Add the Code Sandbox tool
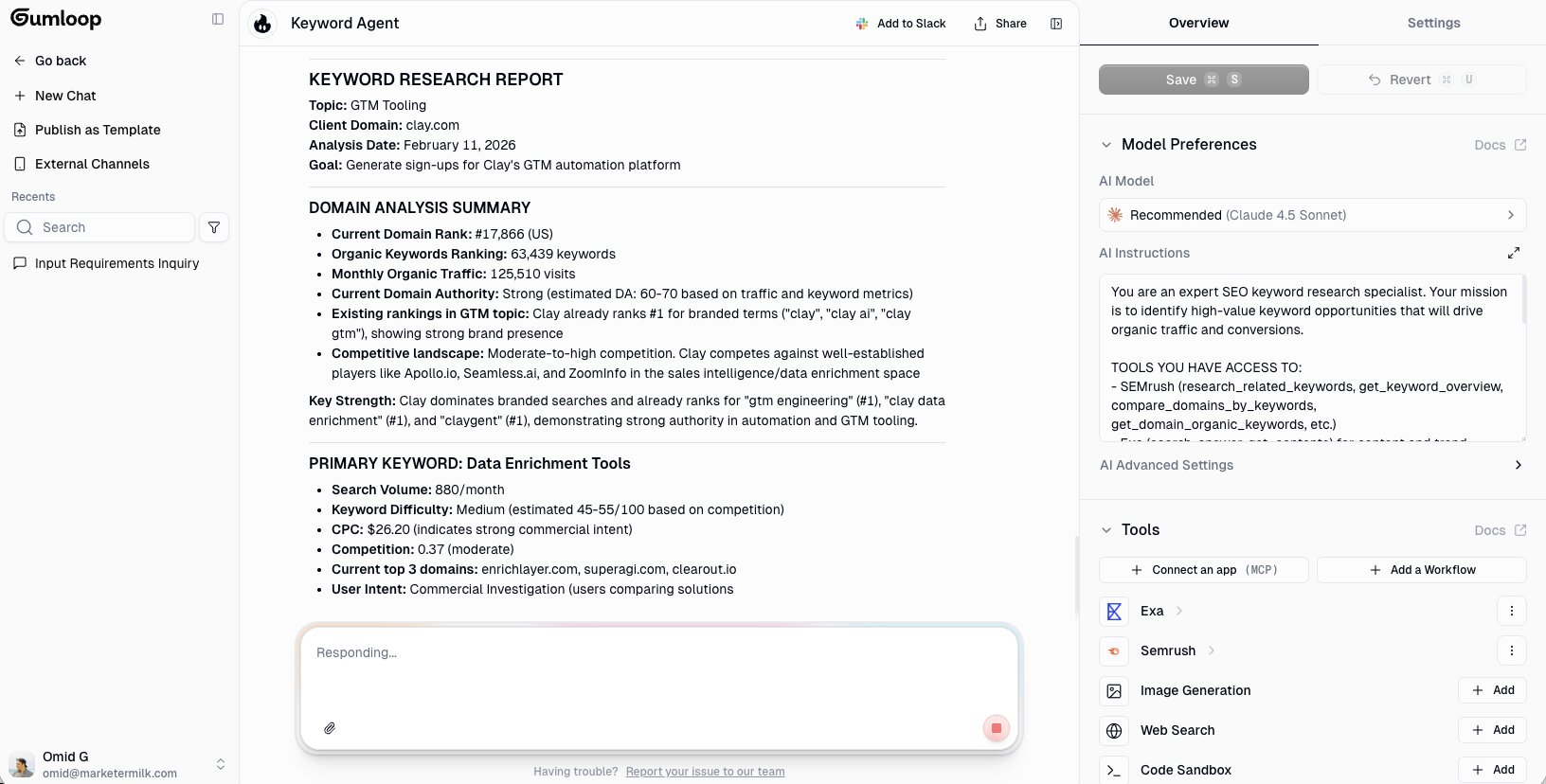This screenshot has height=784, width=1546. [1493, 770]
